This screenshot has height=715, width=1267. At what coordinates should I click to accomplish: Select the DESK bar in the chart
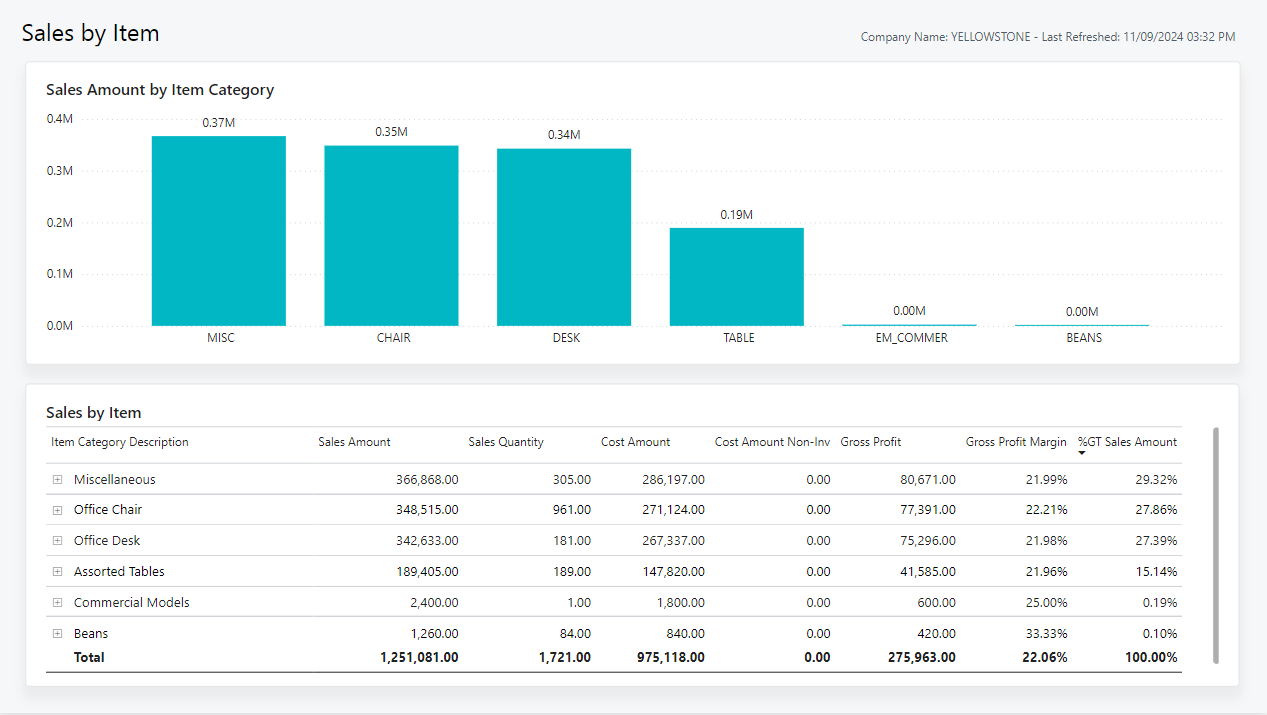564,237
